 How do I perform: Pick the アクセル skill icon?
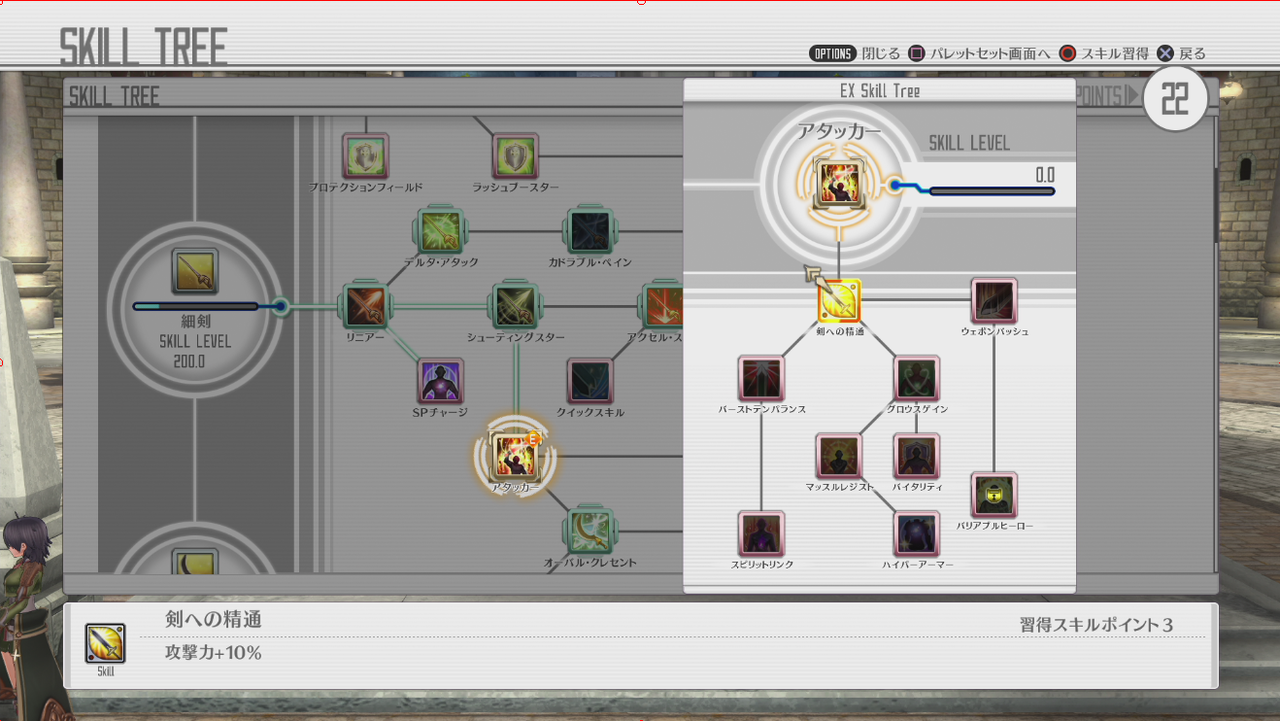click(x=662, y=306)
